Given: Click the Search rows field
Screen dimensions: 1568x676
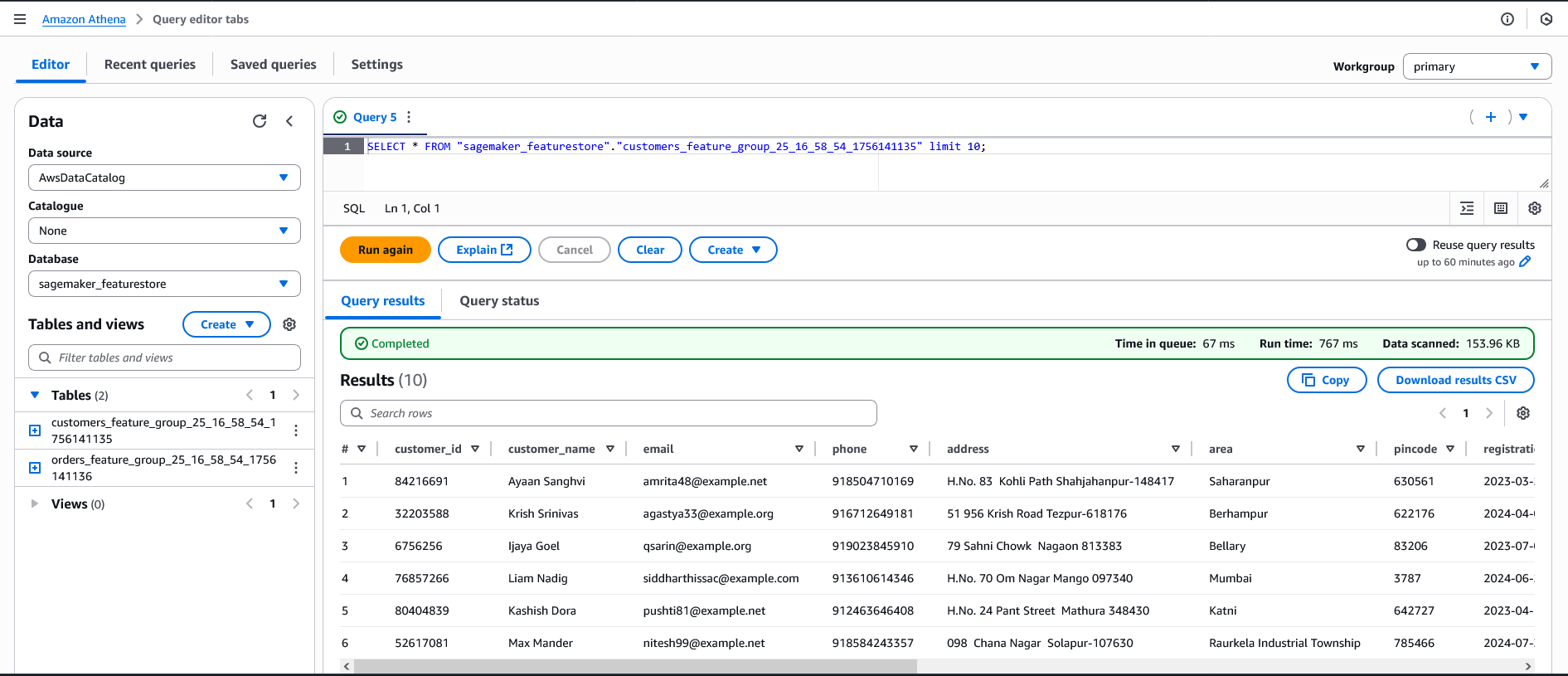Looking at the screenshot, I should pyautogui.click(x=609, y=413).
